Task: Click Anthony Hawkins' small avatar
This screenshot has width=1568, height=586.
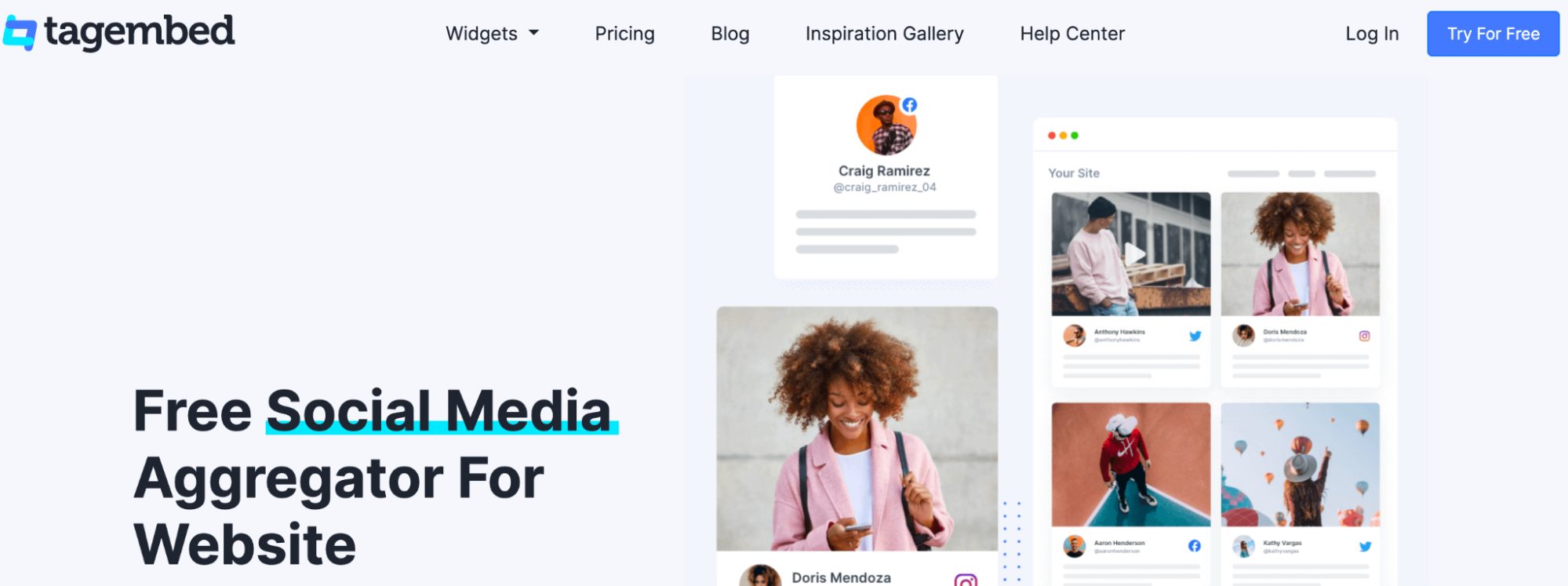Action: [1074, 336]
